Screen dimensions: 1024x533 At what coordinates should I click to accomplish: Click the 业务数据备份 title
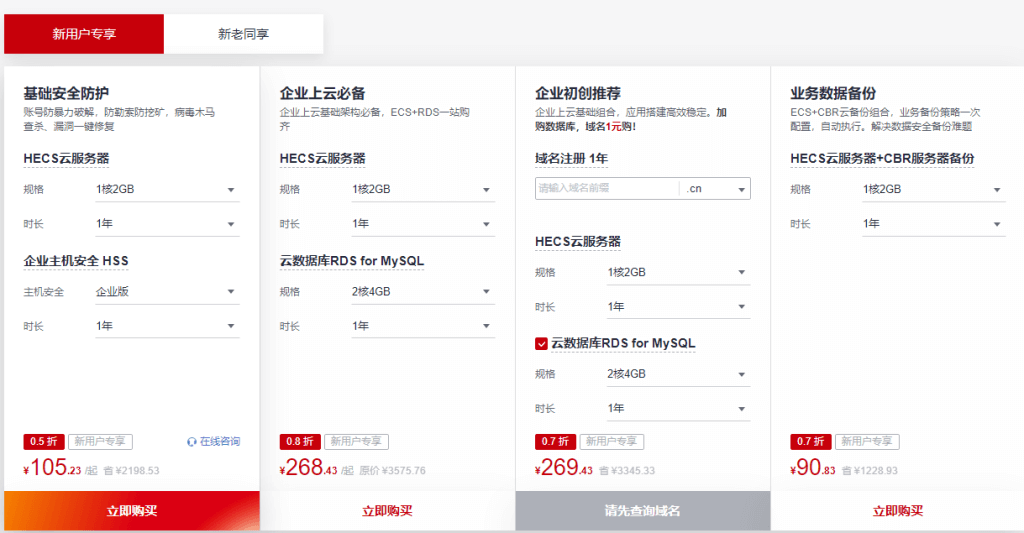click(x=833, y=93)
